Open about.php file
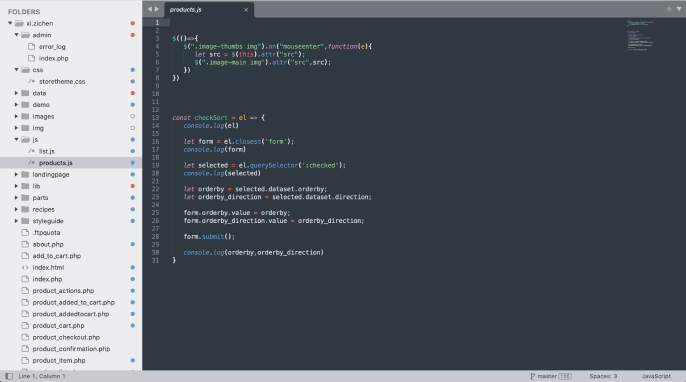The height and width of the screenshot is (382, 686). [x=48, y=244]
